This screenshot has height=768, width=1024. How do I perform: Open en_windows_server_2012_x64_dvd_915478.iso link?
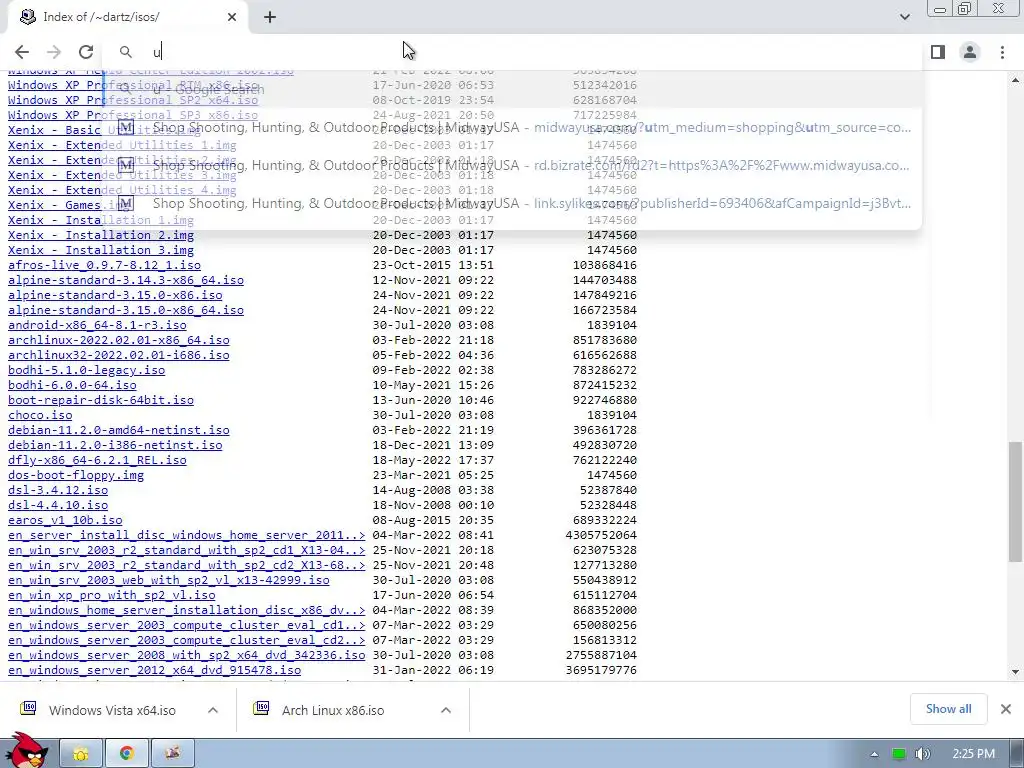coord(154,671)
